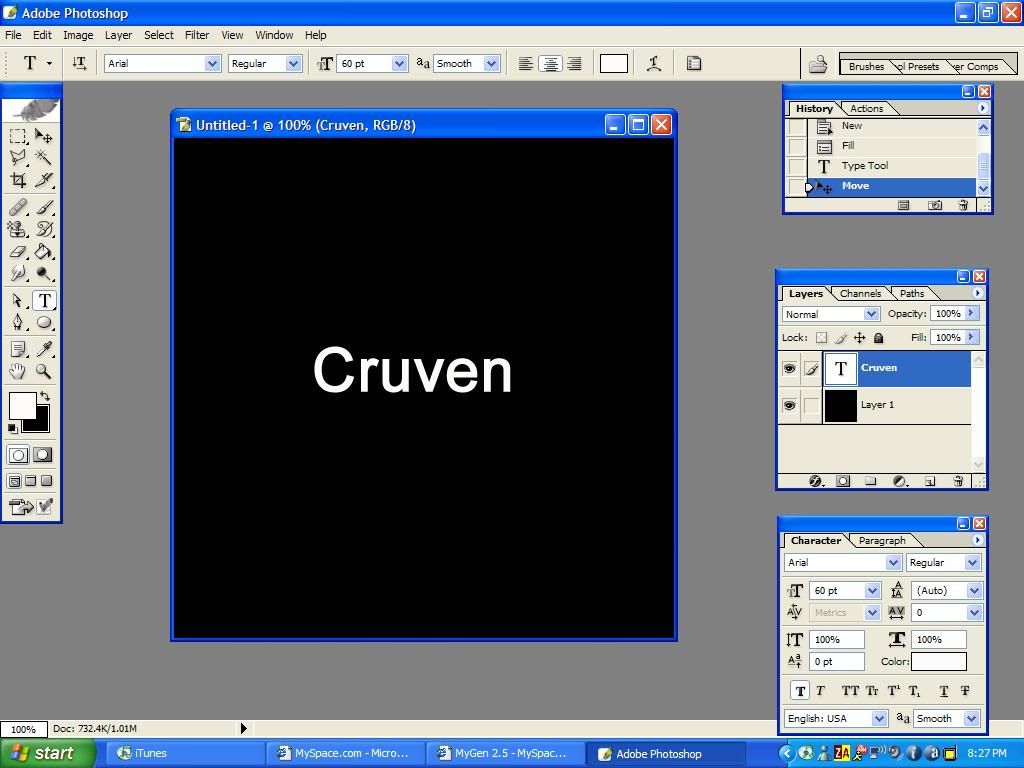Reset default foreground and background colors
The height and width of the screenshot is (768, 1024).
12,428
